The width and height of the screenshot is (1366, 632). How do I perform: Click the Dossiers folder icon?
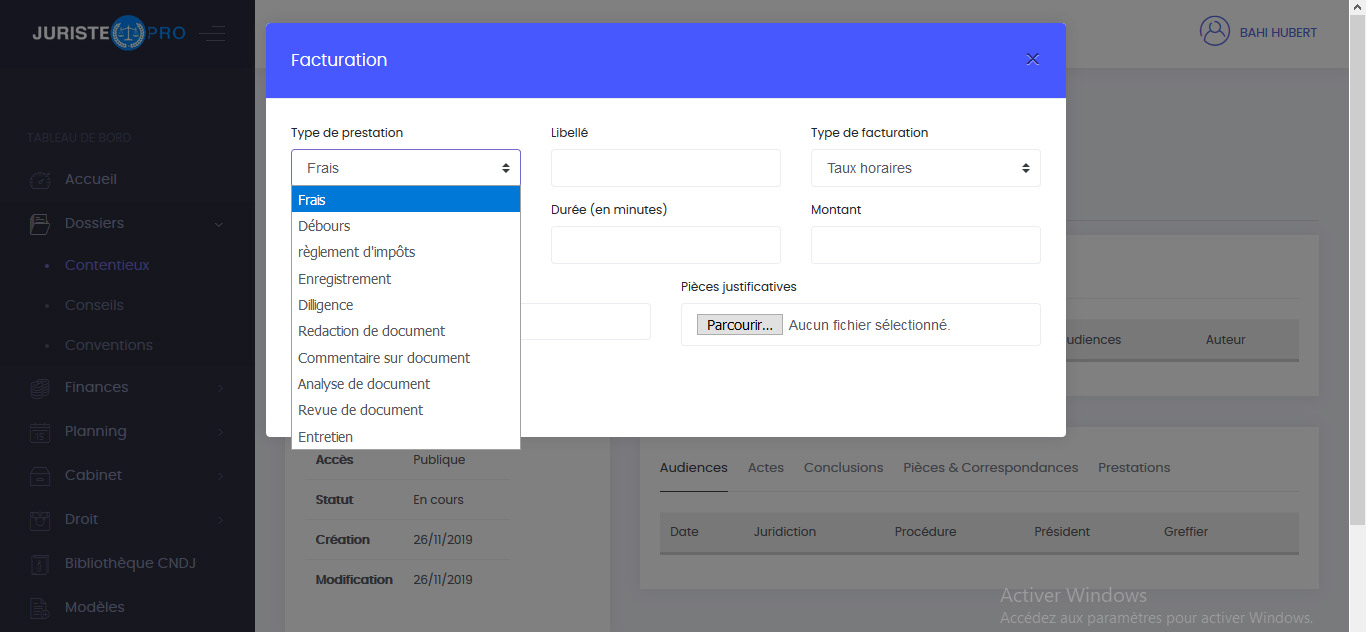40,224
